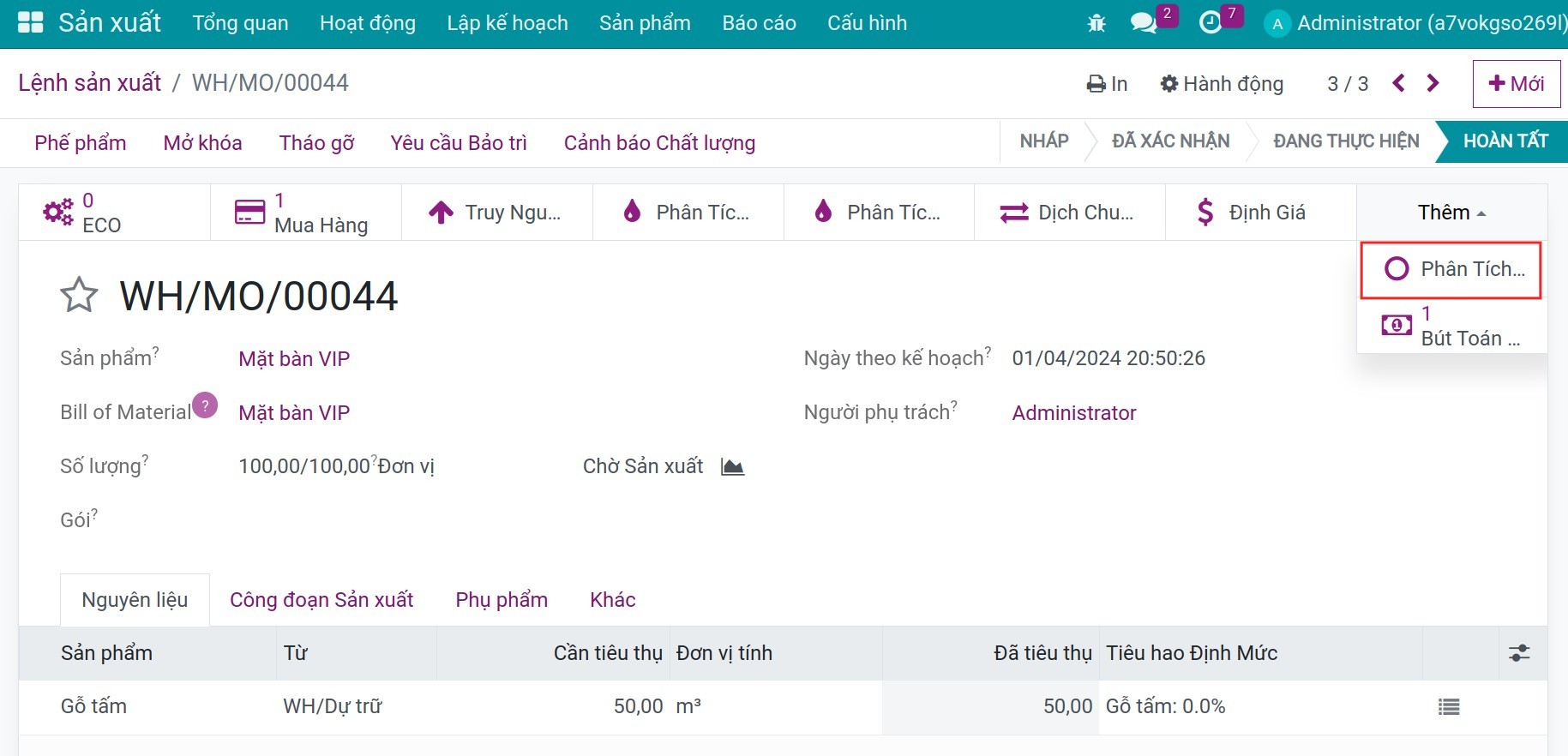The width and height of the screenshot is (1568, 756).
Task: Click the Mở khóa button
Action: [x=203, y=143]
